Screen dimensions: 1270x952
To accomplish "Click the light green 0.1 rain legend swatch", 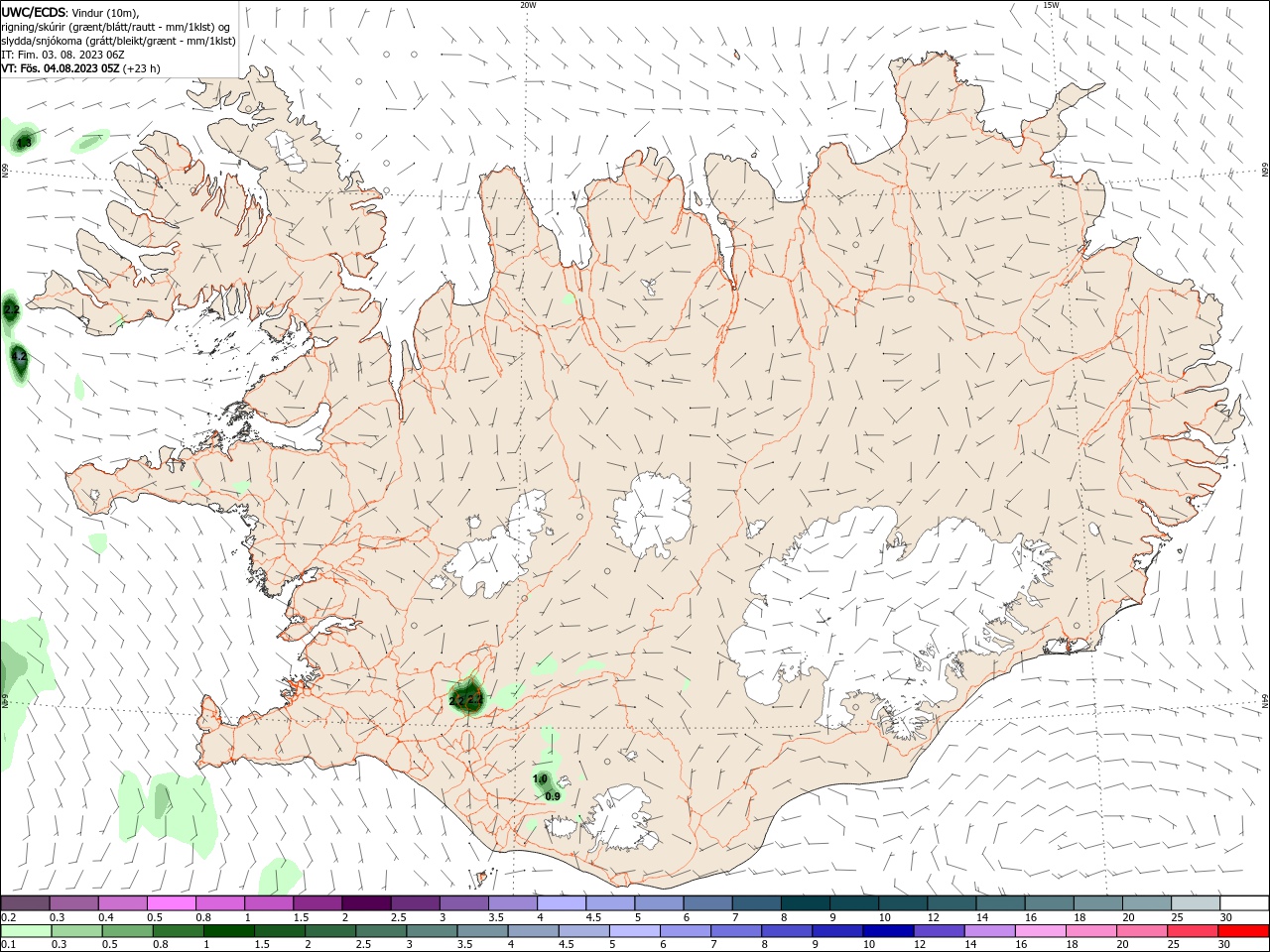I will [27, 931].
